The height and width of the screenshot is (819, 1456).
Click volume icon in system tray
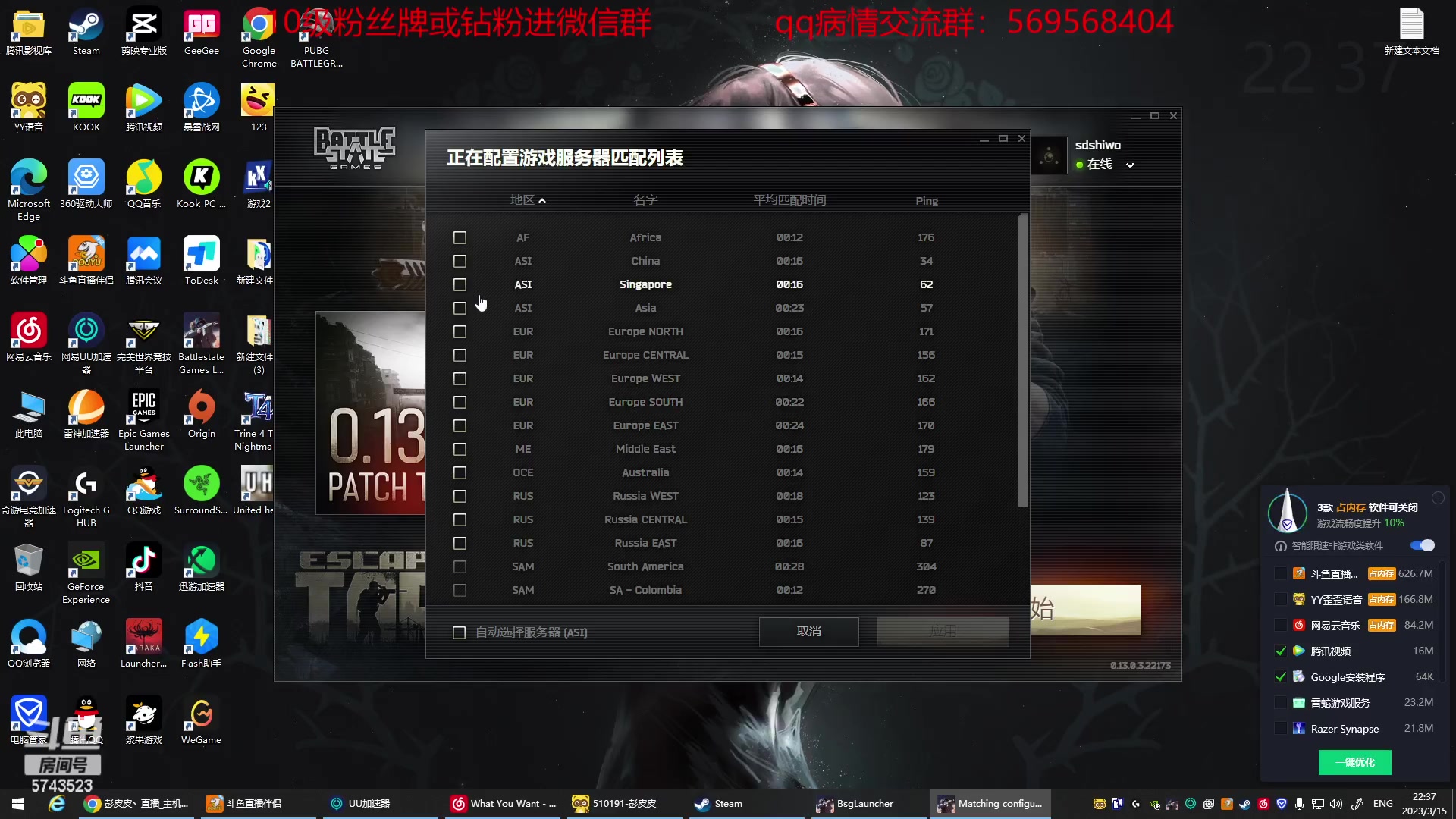coord(1336,804)
